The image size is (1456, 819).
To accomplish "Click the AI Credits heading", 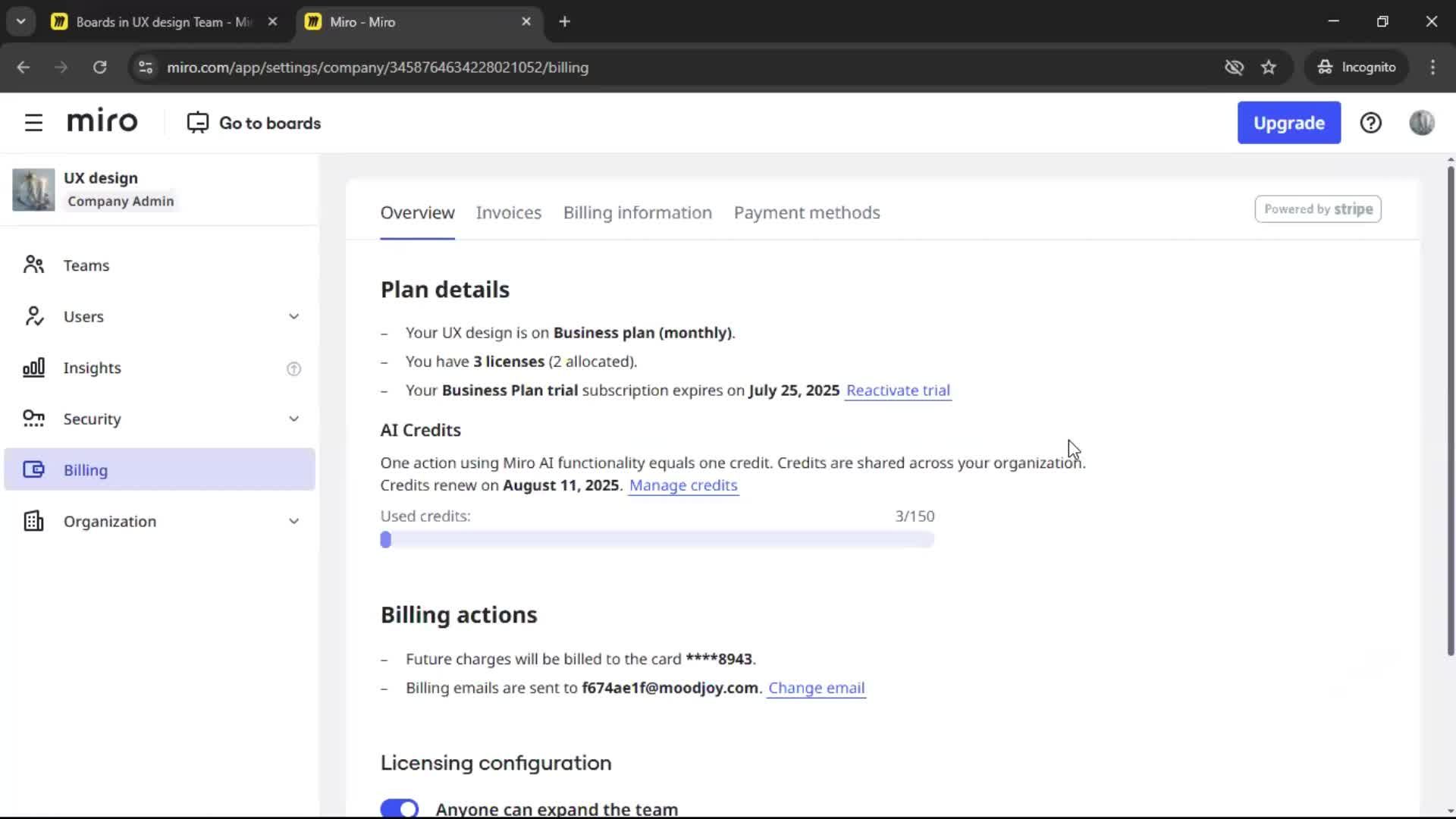I will (420, 430).
